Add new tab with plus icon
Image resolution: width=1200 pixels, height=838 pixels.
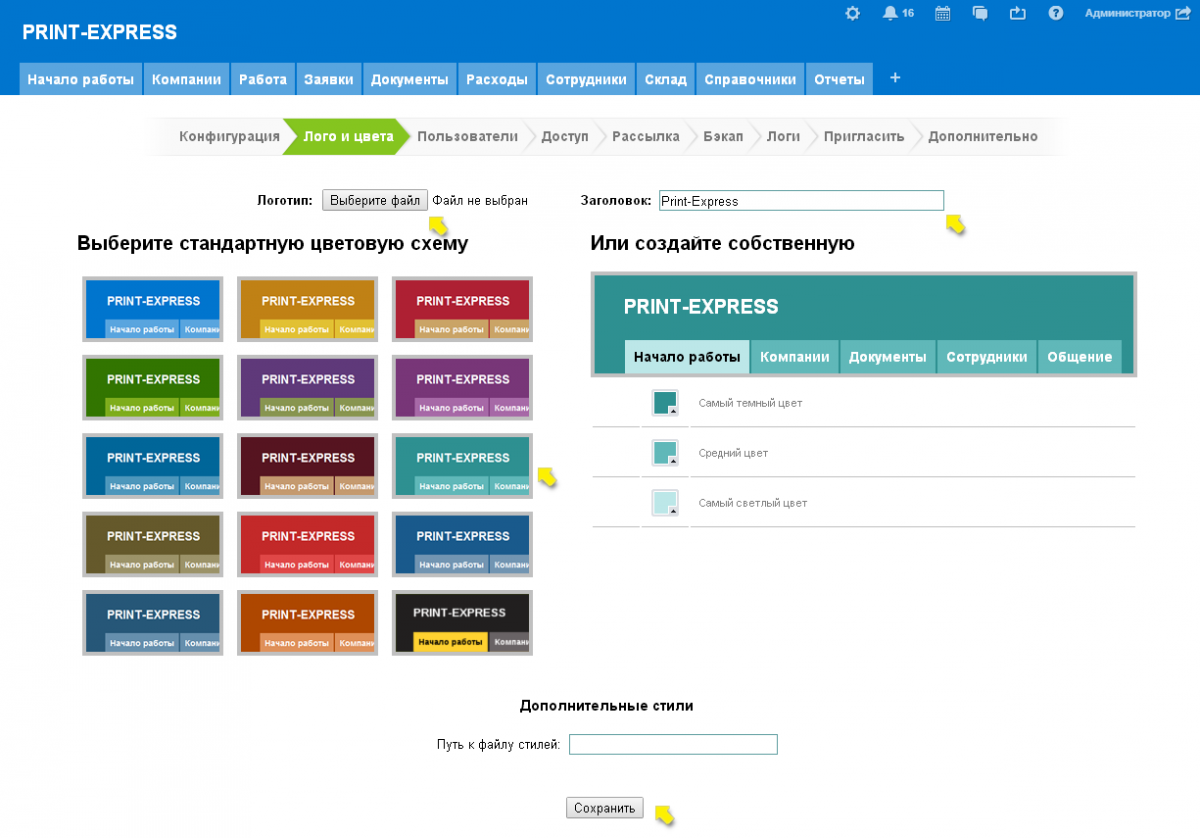click(x=895, y=78)
